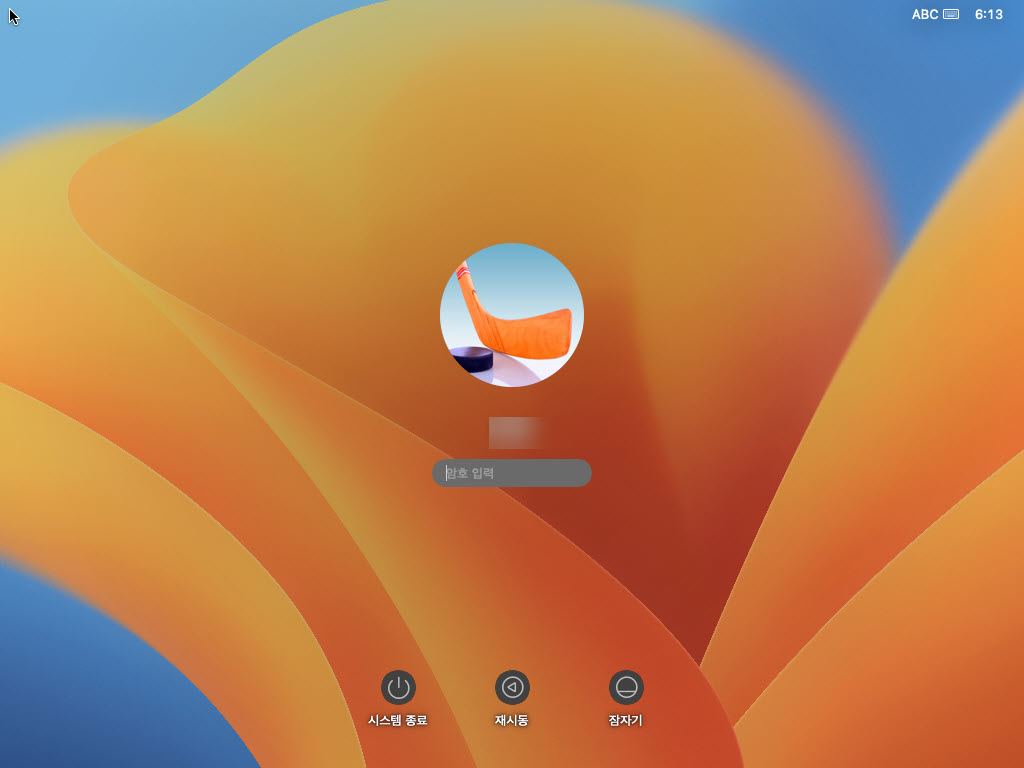Click the sleep (잠자기) icon
This screenshot has width=1024, height=768.
pyautogui.click(x=626, y=688)
